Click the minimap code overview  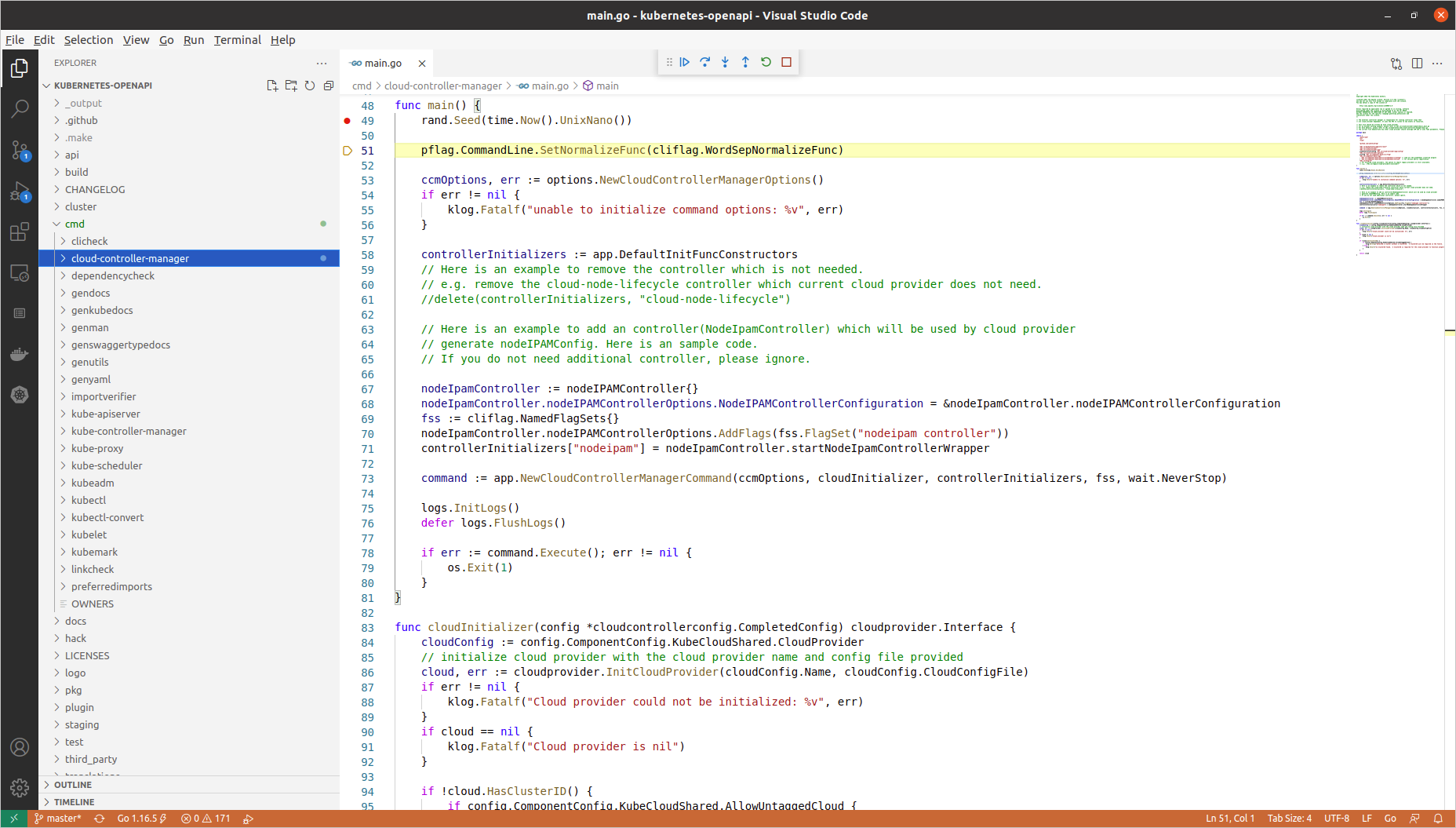coord(1400,174)
